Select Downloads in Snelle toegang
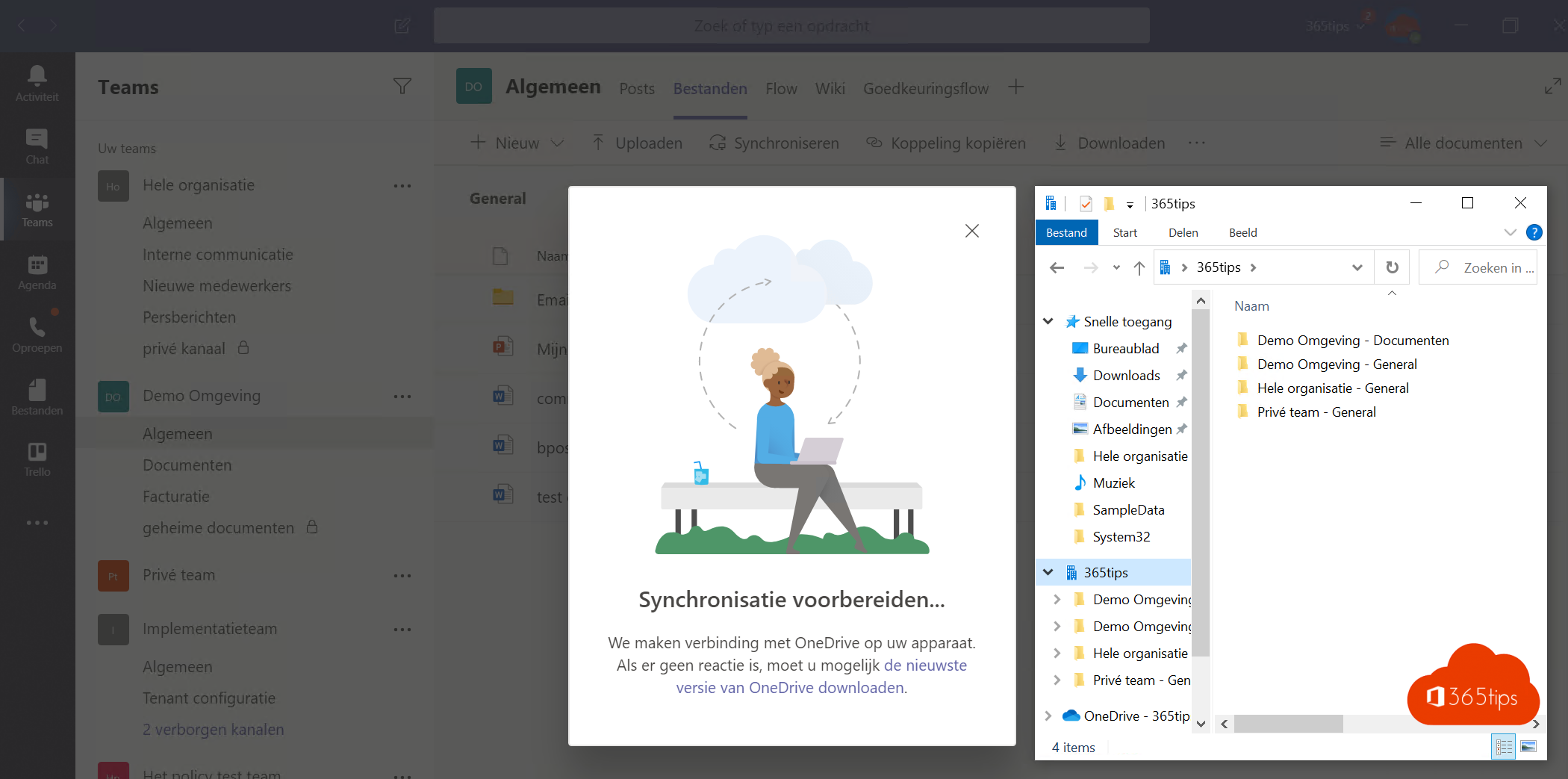This screenshot has height=779, width=1568. pos(1126,375)
